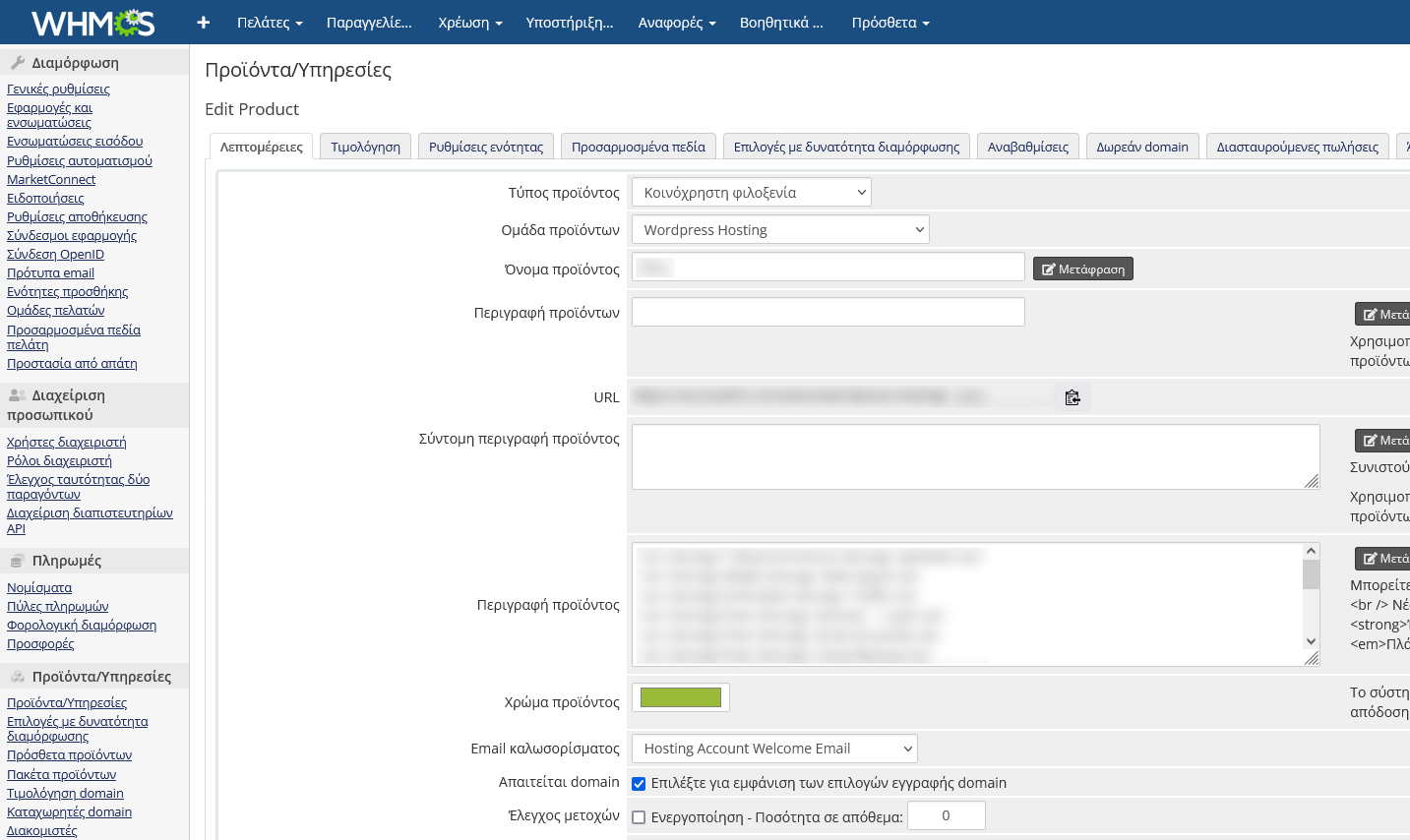Click the wrench icon beside Διαμόρφωση
Image resolution: width=1410 pixels, height=840 pixels.
[17, 63]
